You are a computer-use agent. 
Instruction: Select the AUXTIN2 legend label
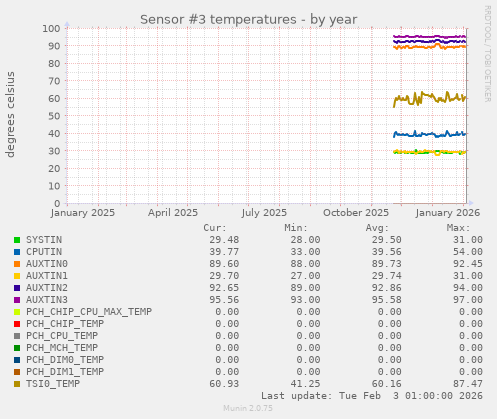coord(47,288)
